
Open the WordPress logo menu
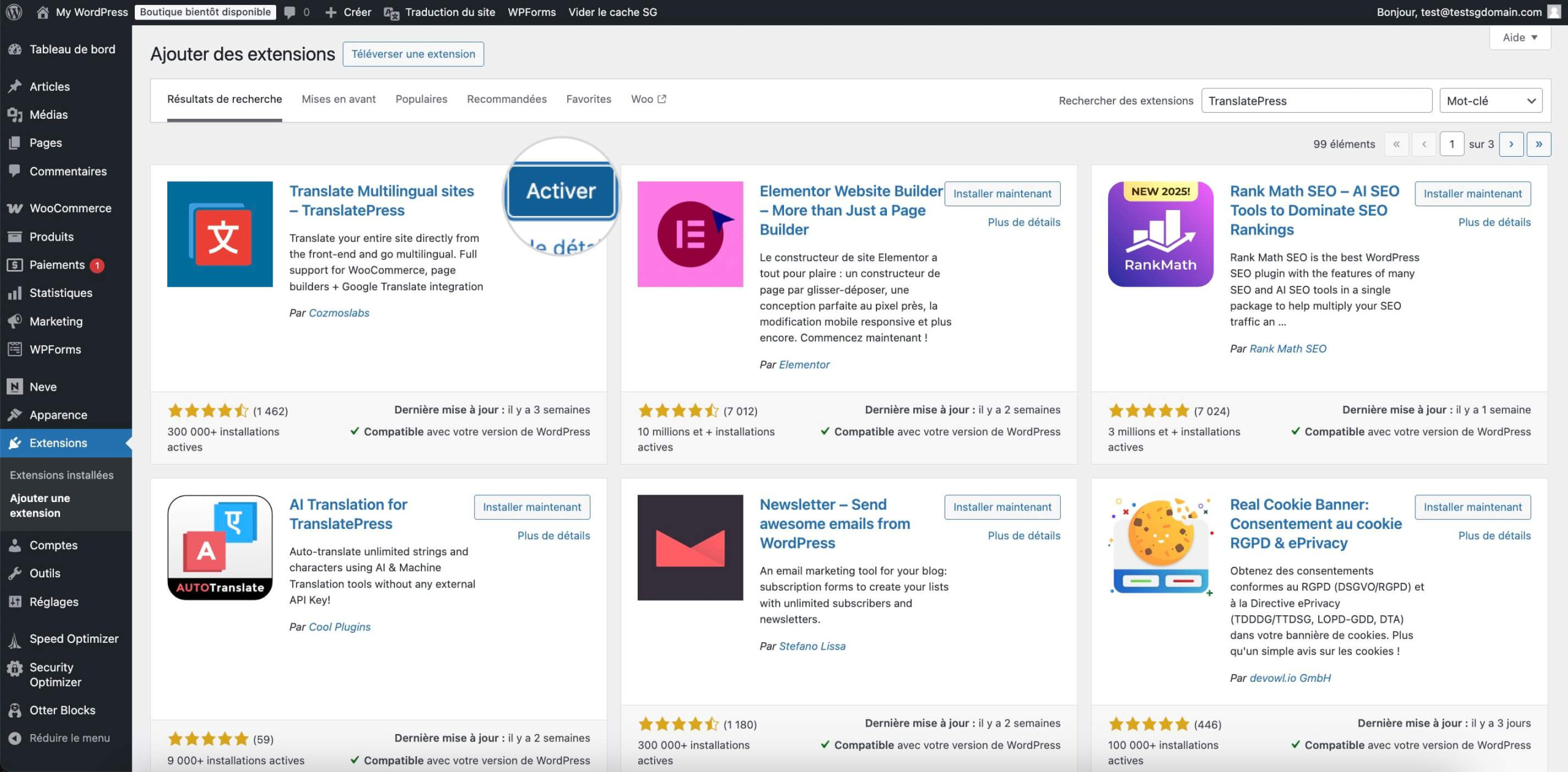coord(14,12)
